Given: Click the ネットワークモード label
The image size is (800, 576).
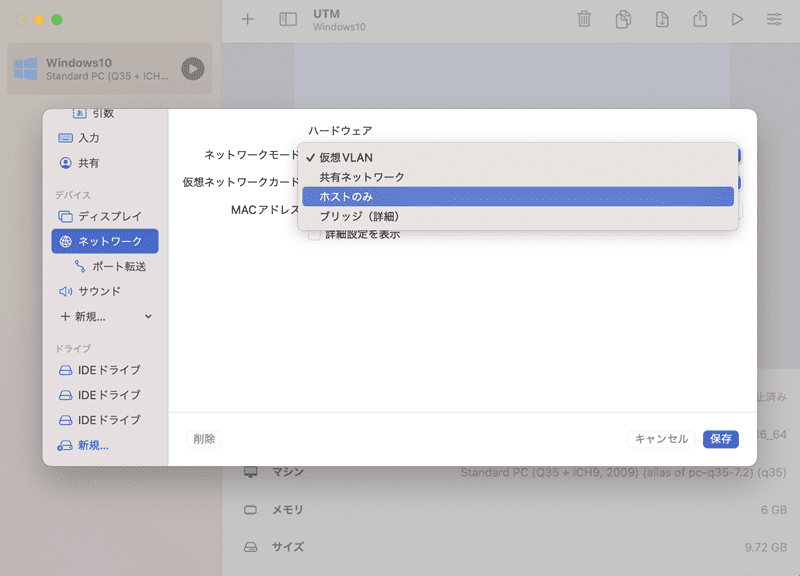Looking at the screenshot, I should [252, 155].
